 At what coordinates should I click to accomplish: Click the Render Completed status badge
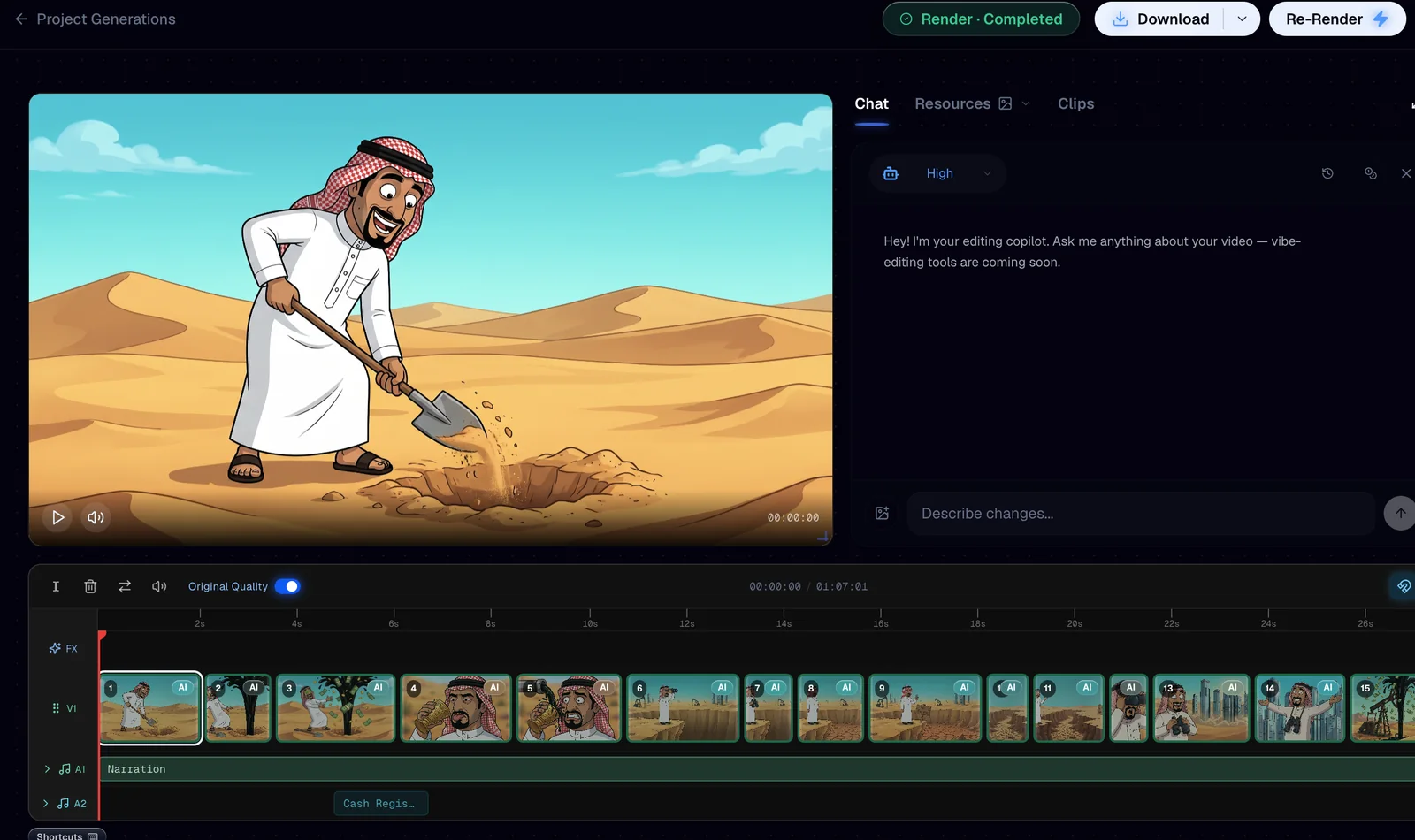[981, 19]
